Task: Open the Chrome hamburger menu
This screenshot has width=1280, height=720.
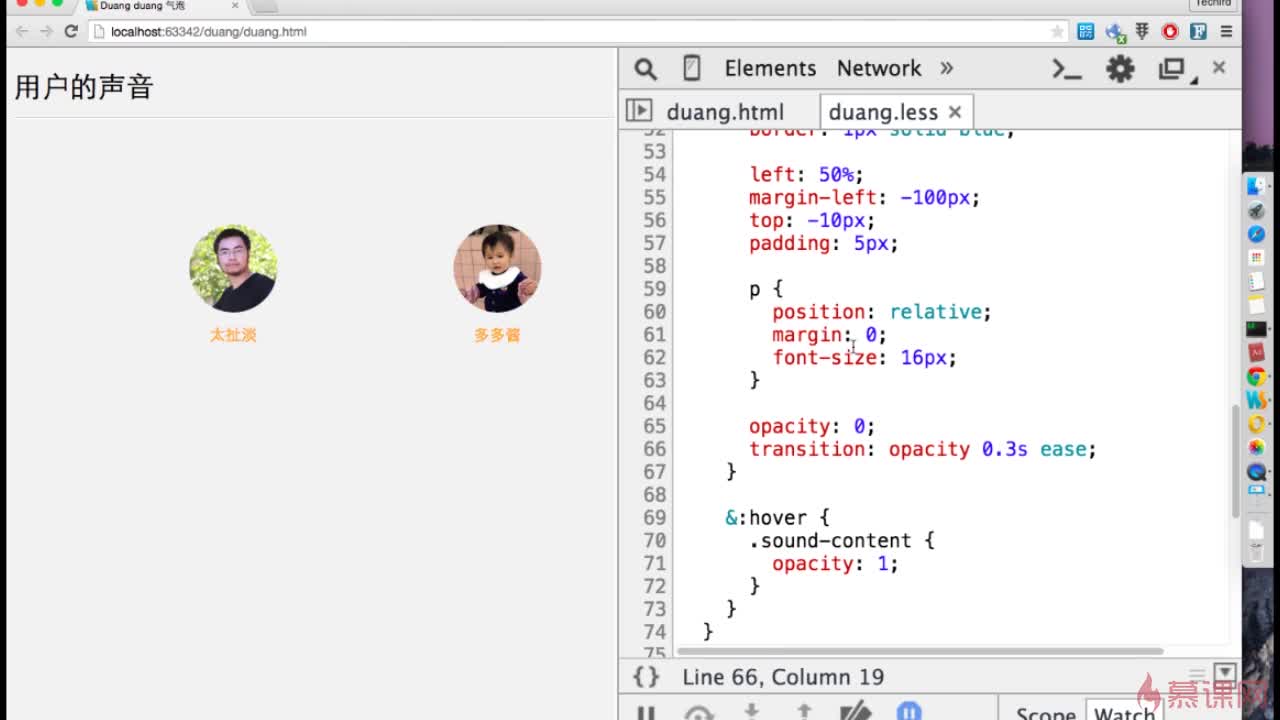Action: click(x=1226, y=31)
